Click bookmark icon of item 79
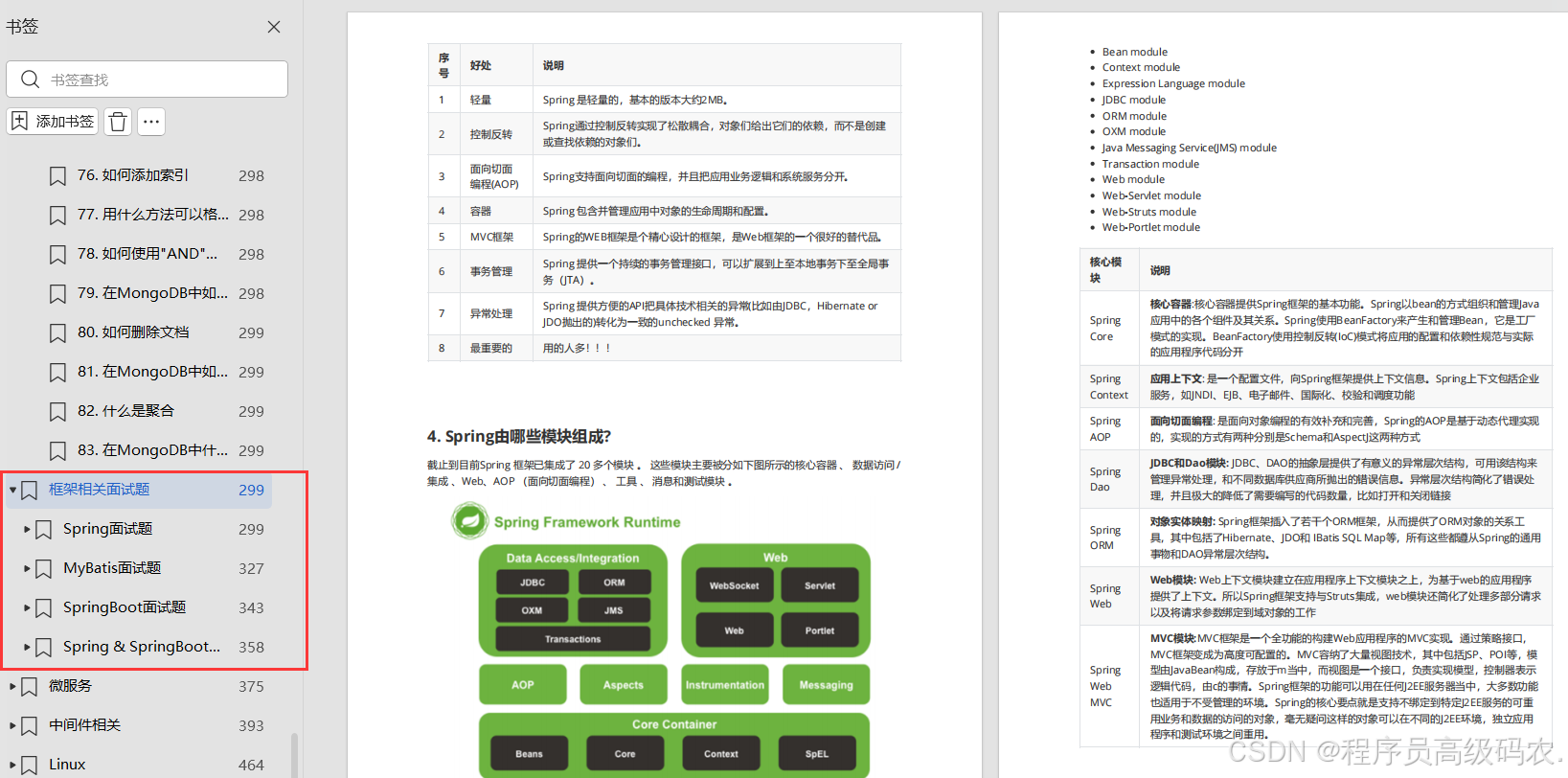Screen dimensions: 1568x778 tap(57, 294)
